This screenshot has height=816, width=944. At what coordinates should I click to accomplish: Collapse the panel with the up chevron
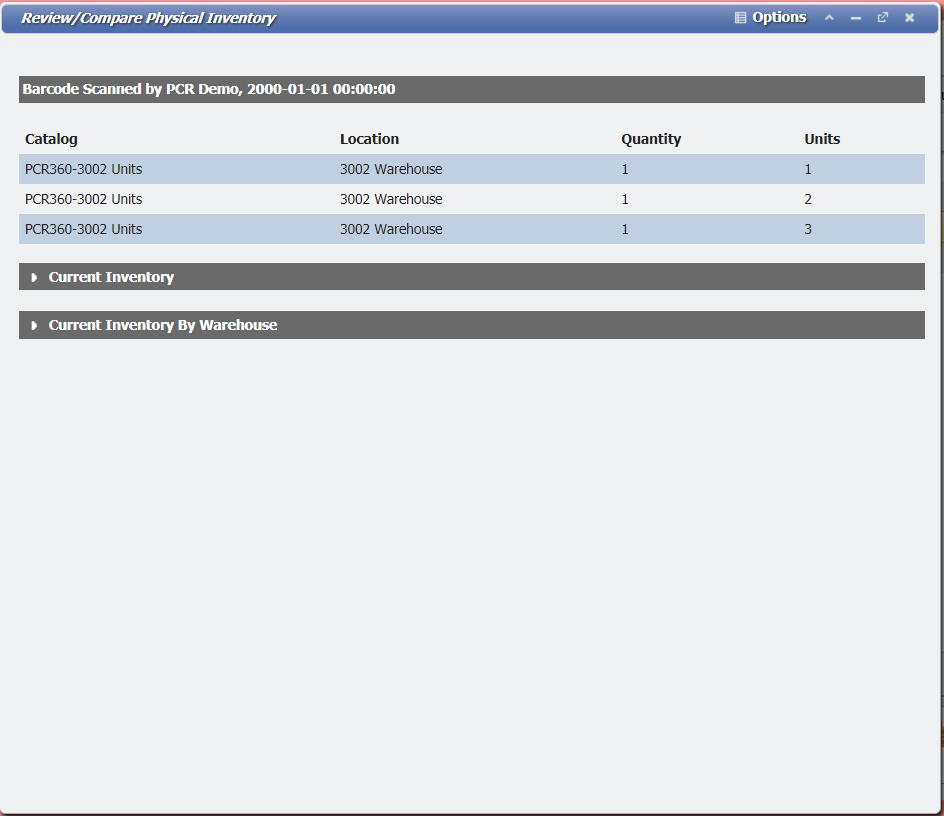click(x=829, y=18)
